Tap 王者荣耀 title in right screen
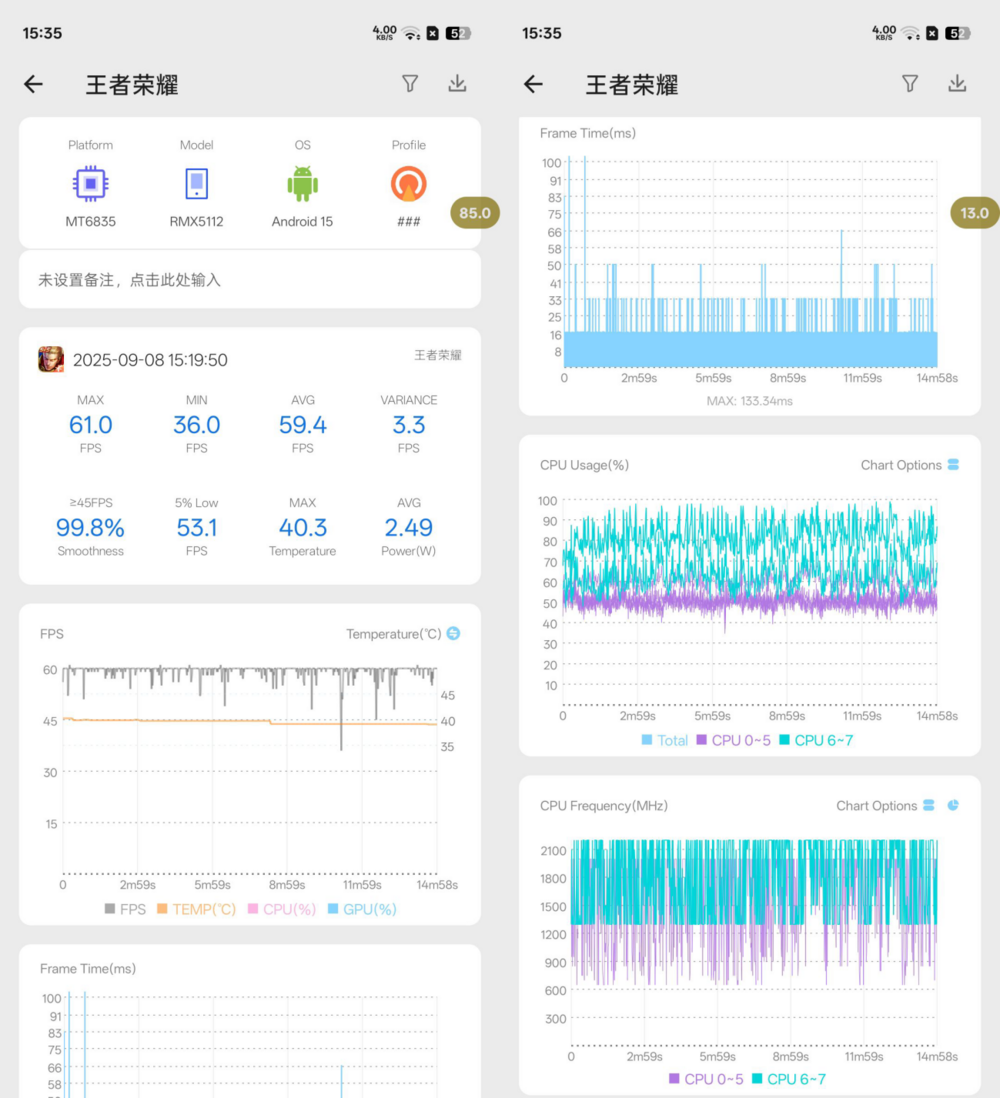The image size is (1000, 1098). click(632, 85)
